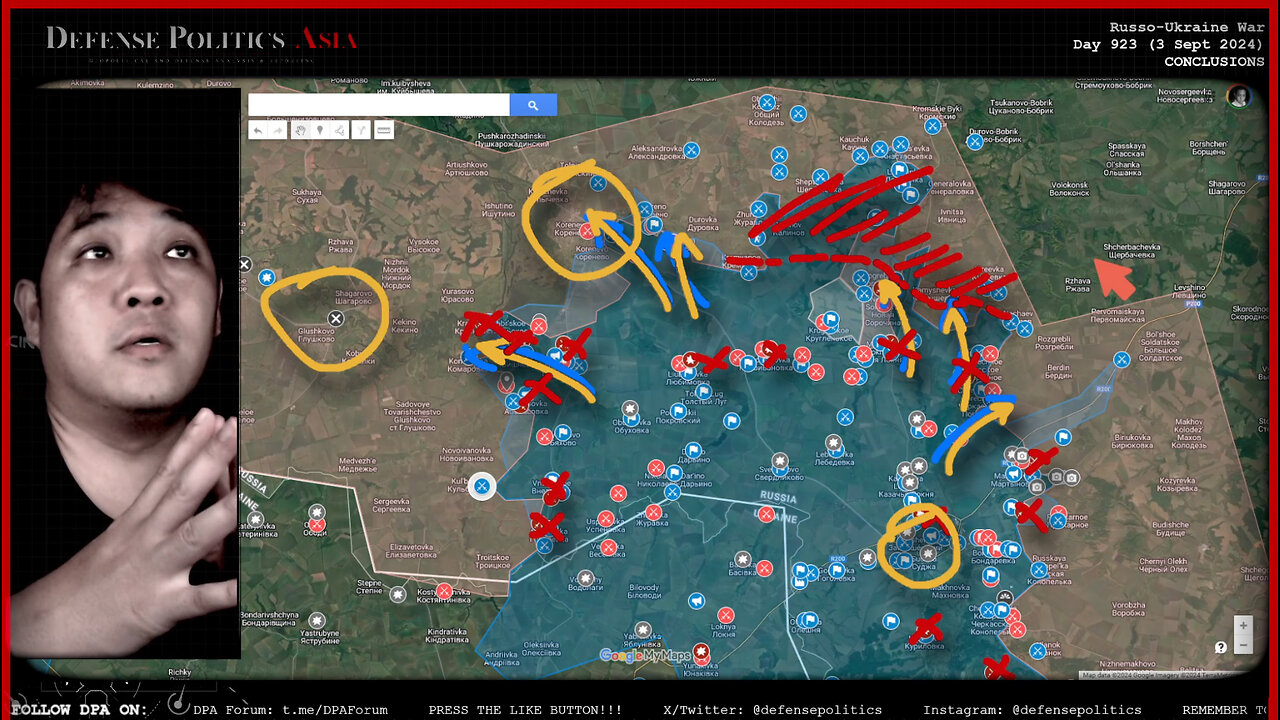Click the Sukhaya place label
This screenshot has height=720, width=1280.
pyautogui.click(x=306, y=194)
